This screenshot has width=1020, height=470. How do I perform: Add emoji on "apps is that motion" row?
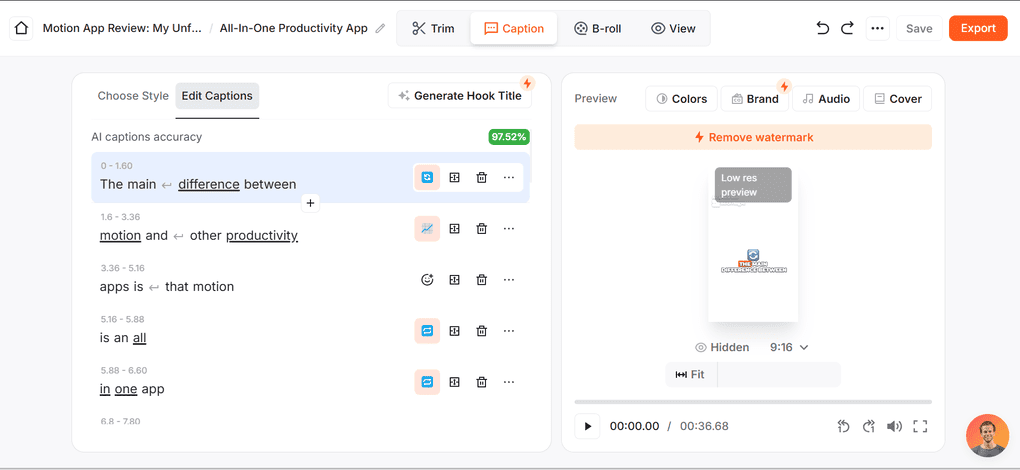click(427, 280)
